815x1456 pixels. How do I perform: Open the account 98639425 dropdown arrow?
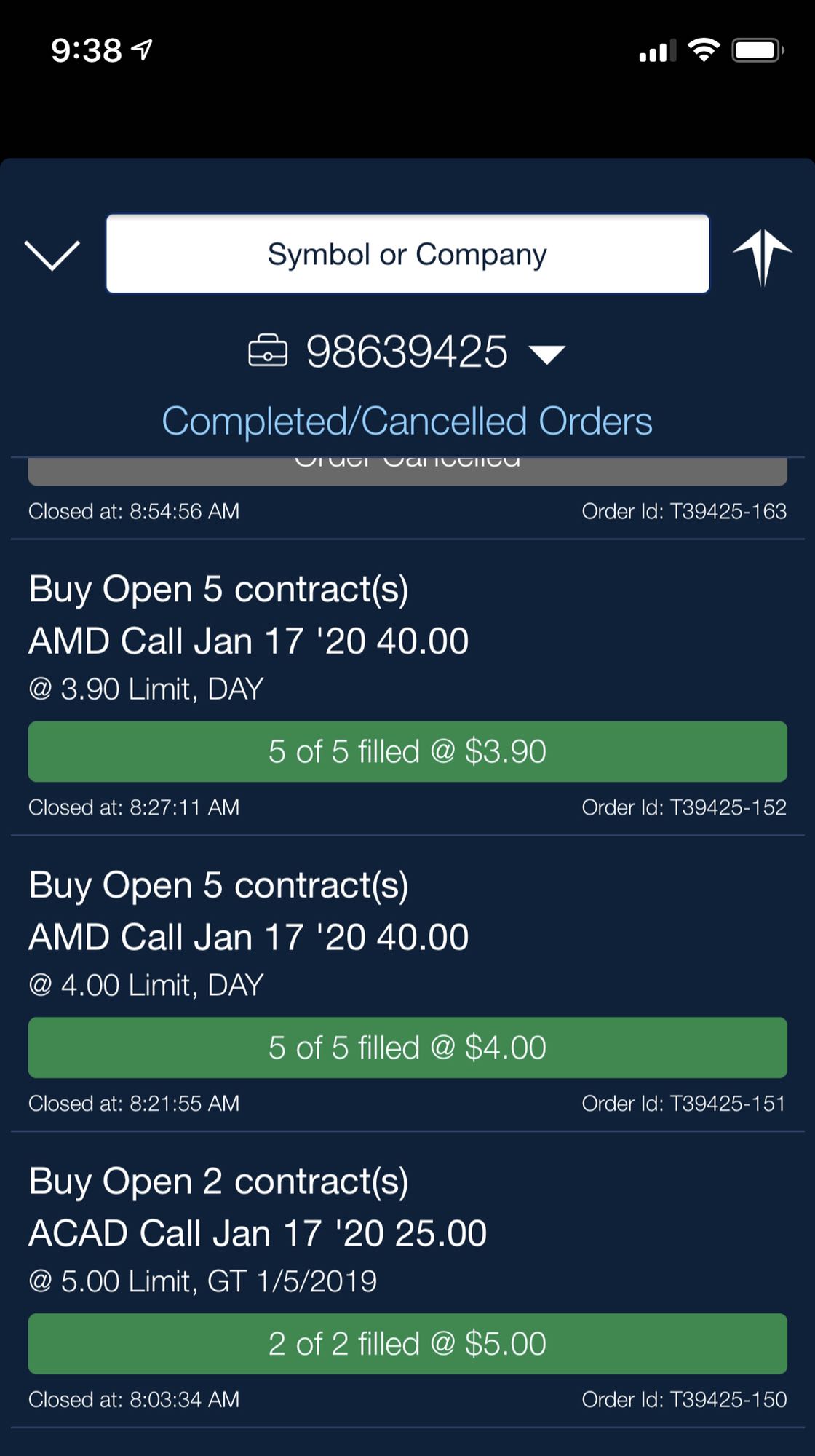pos(546,355)
